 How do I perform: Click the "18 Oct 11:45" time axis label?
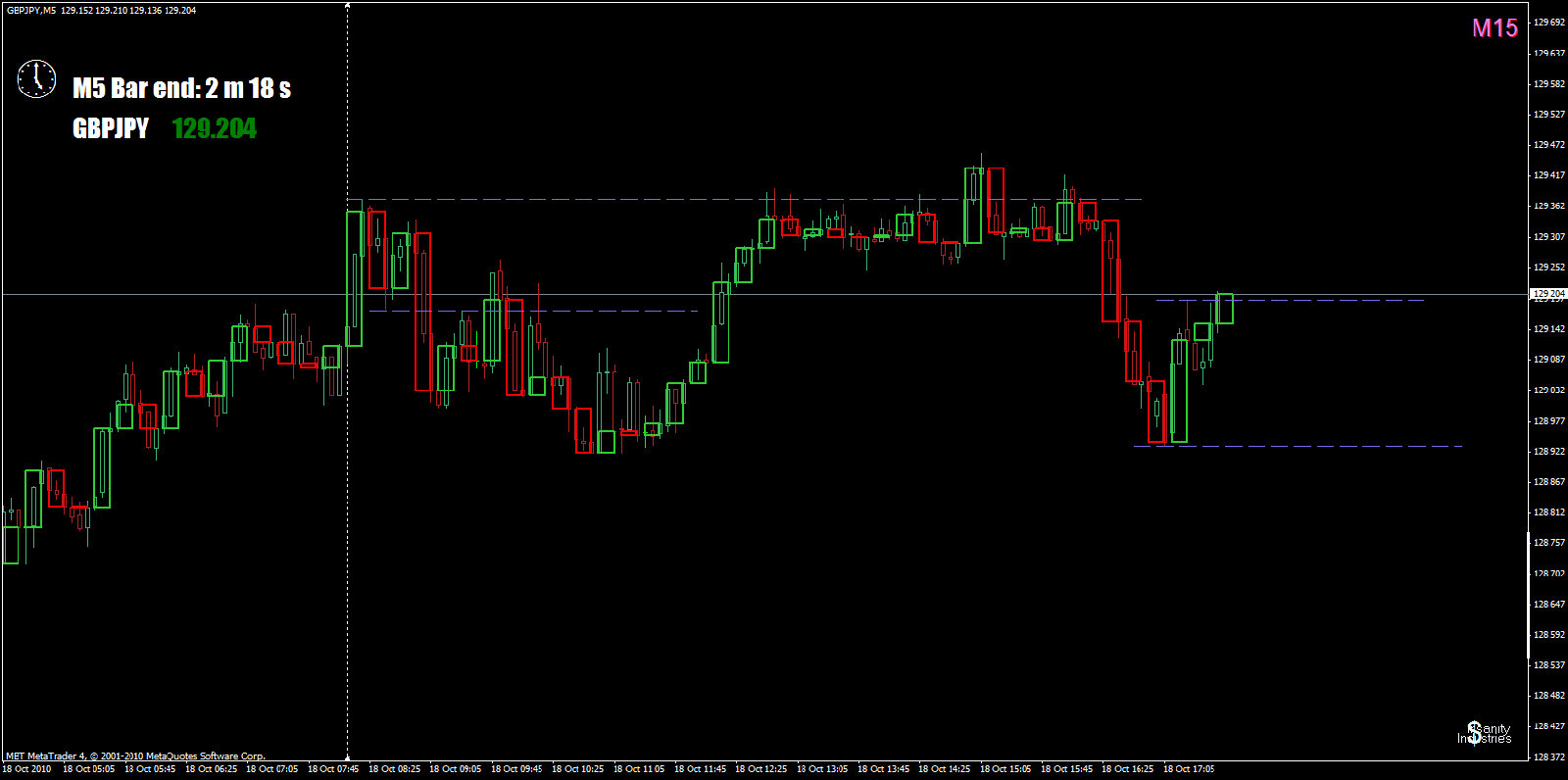click(700, 769)
